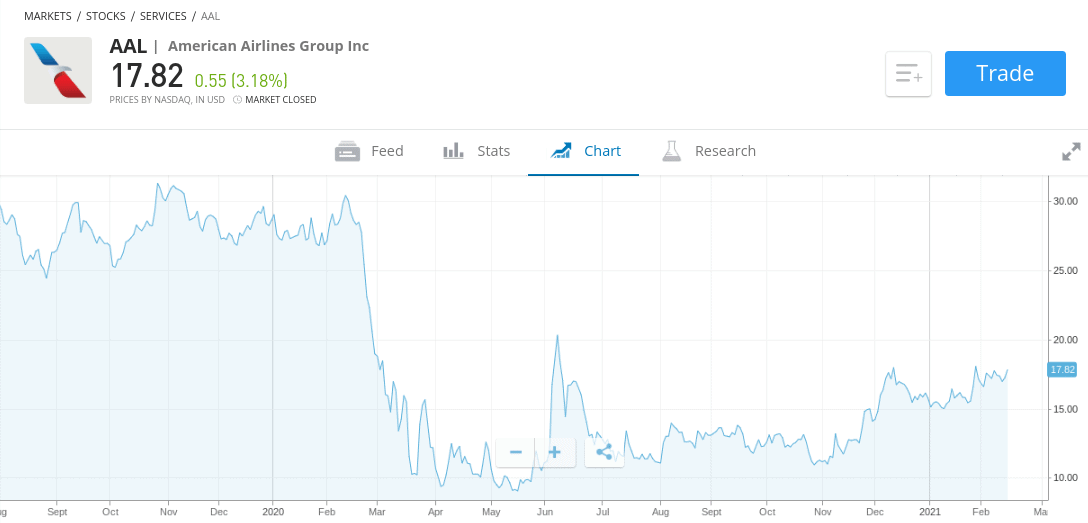Go to MARKETS breadcrumb link
This screenshot has height=523, width=1088.
48,16
